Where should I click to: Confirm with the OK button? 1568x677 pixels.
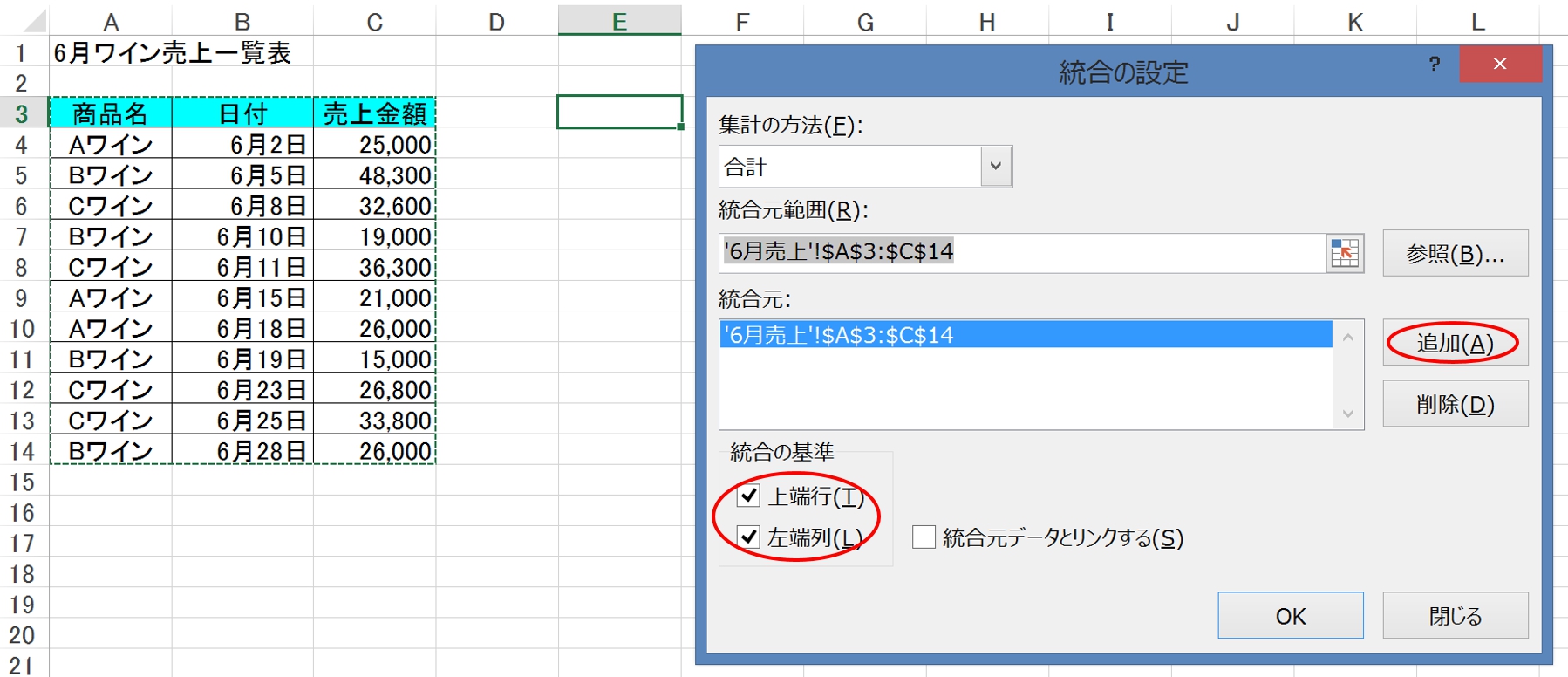coord(1290,616)
